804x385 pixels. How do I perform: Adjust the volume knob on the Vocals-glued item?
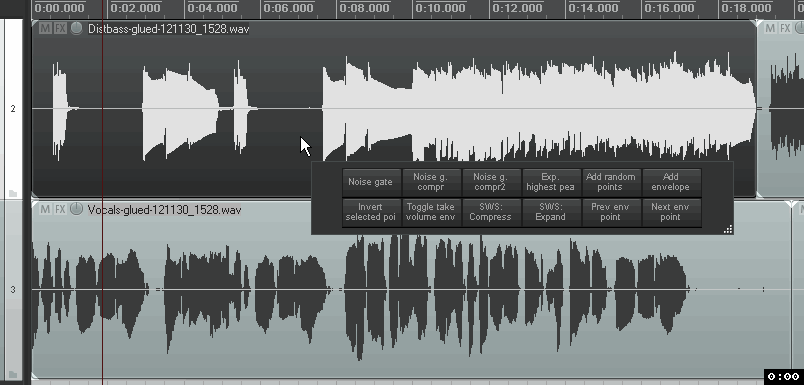[76, 209]
